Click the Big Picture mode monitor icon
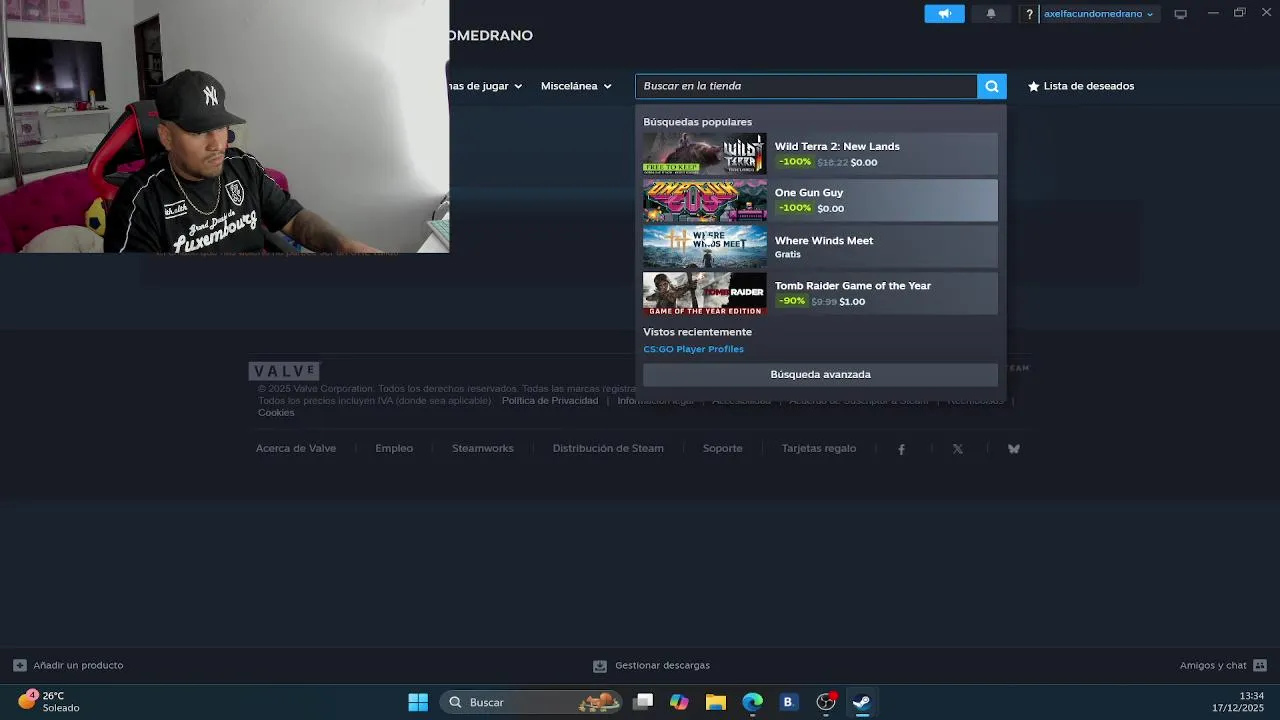 (x=1180, y=14)
